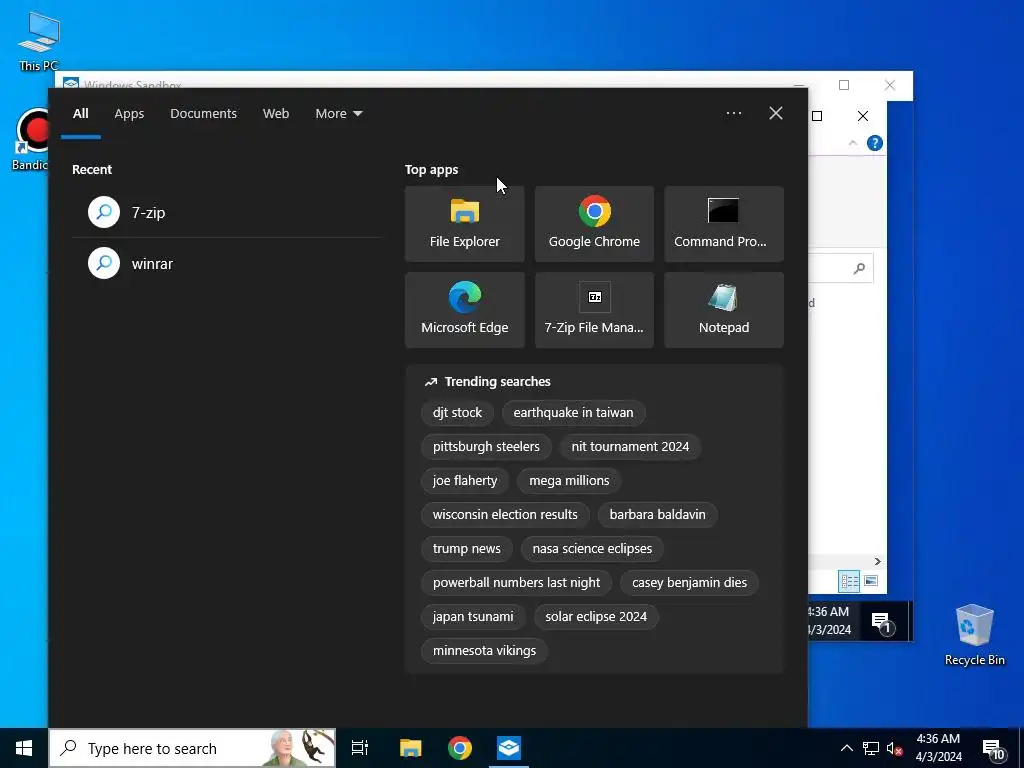
Task: Search trending topic nit tournament 2024
Action: pyautogui.click(x=630, y=447)
